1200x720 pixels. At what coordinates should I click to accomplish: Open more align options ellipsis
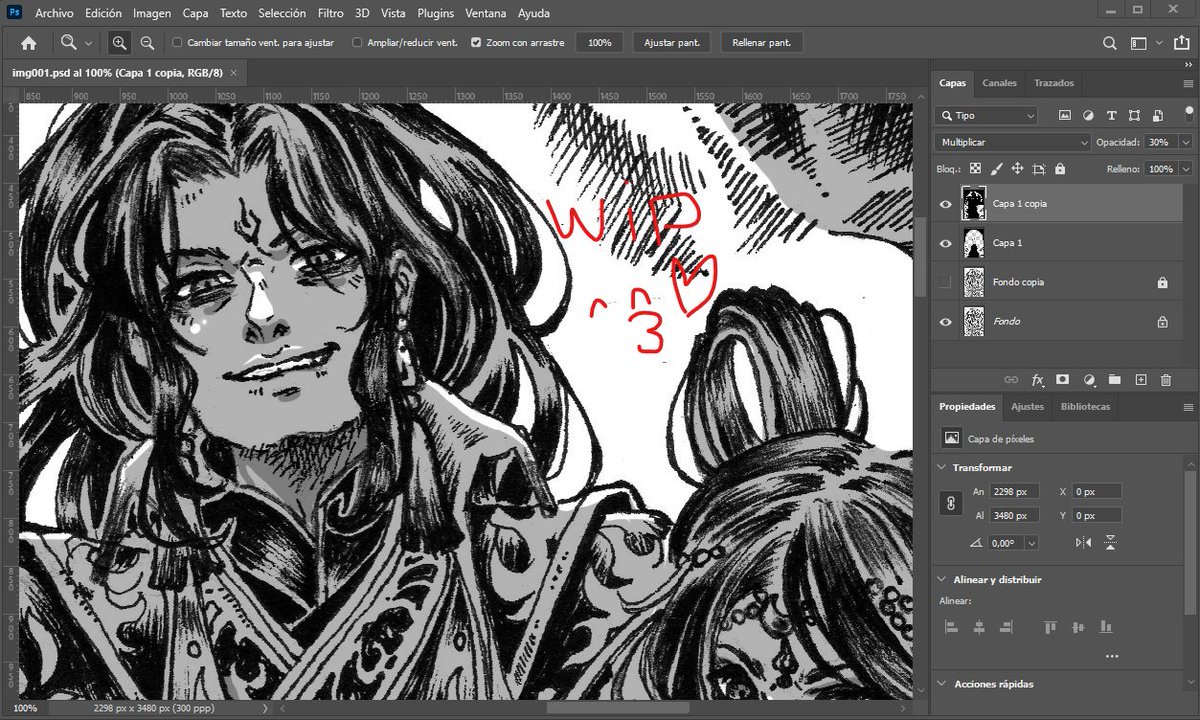(x=1112, y=657)
